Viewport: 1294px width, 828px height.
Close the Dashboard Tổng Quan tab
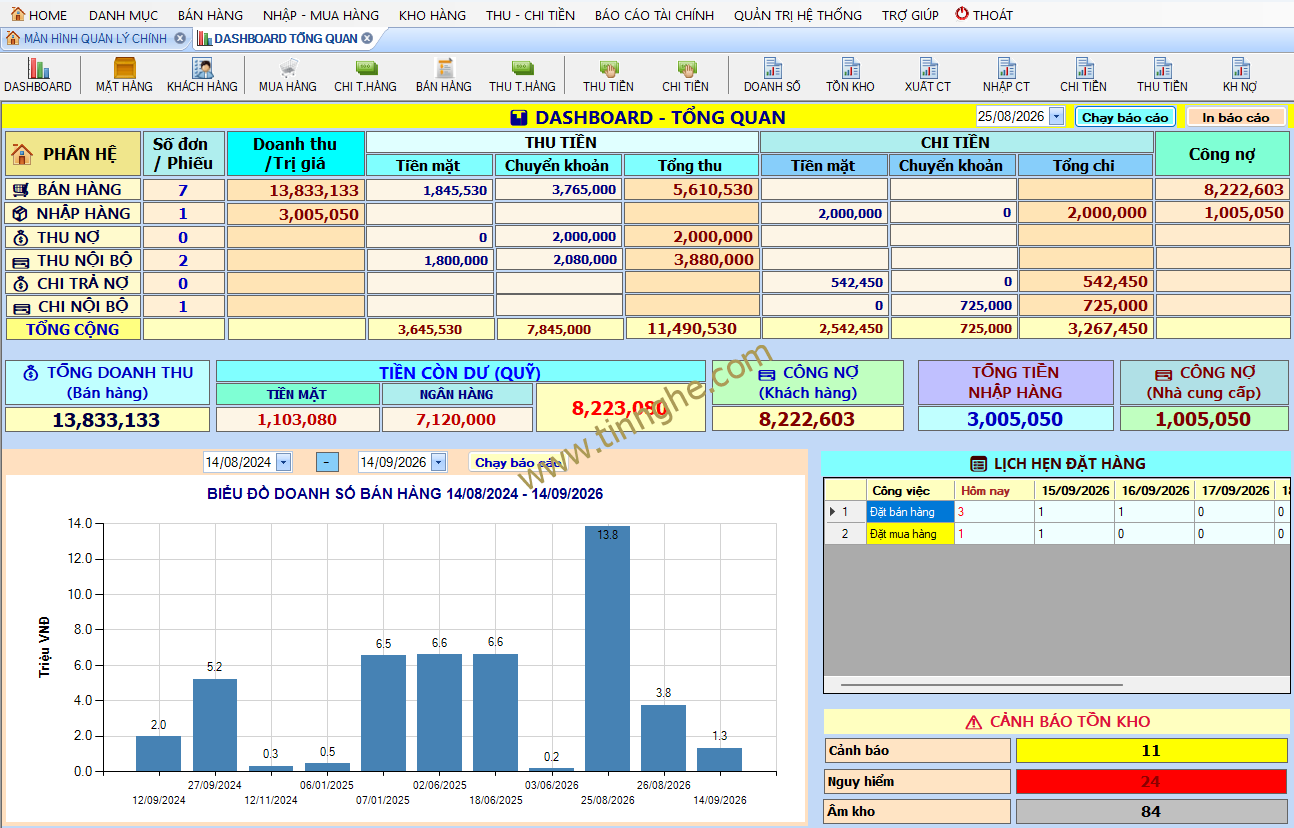coord(367,38)
